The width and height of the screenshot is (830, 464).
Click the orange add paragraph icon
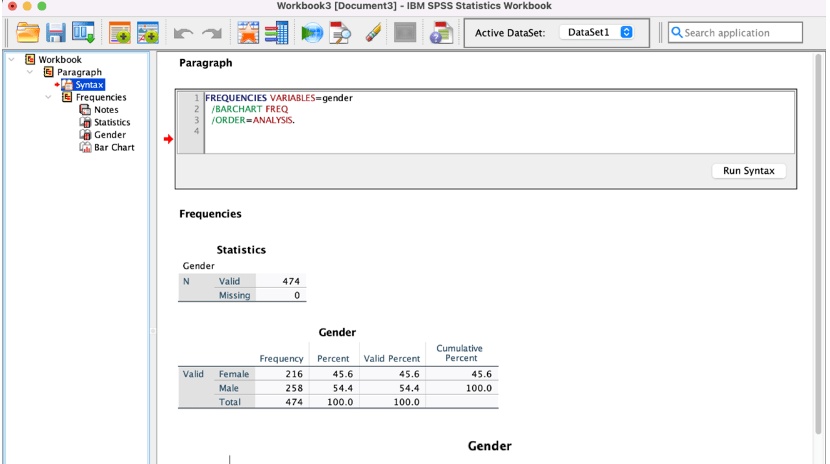click(x=120, y=33)
